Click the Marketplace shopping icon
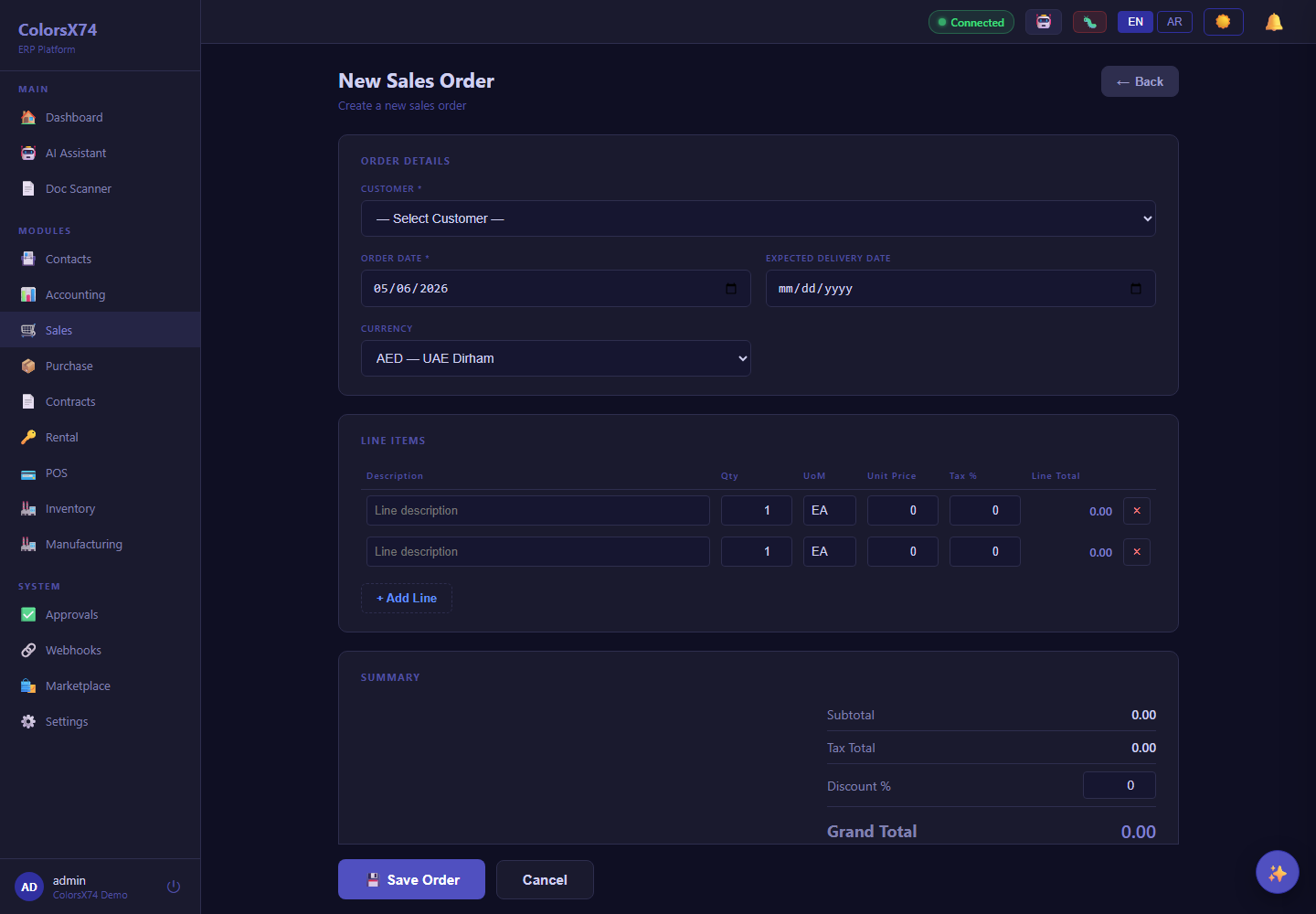The width and height of the screenshot is (1316, 914). coord(28,685)
